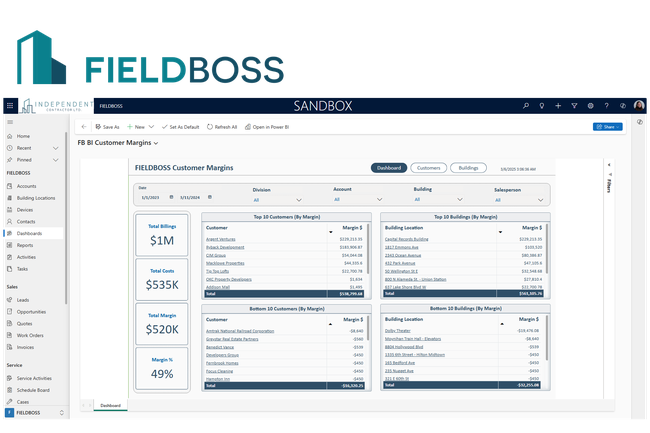Click Save As in command bar
650x433 pixels.
coord(107,127)
